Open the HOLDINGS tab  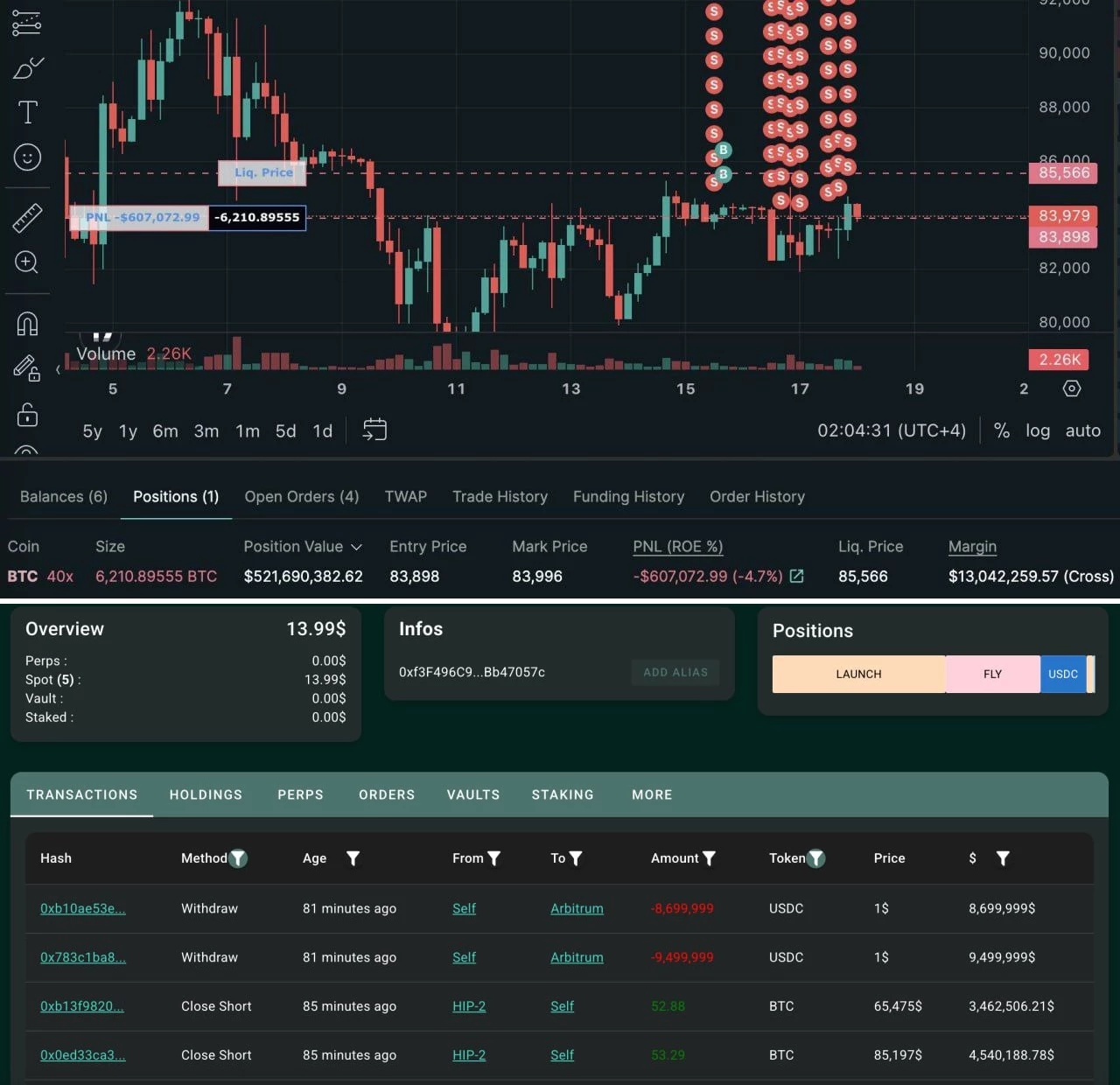tap(206, 794)
